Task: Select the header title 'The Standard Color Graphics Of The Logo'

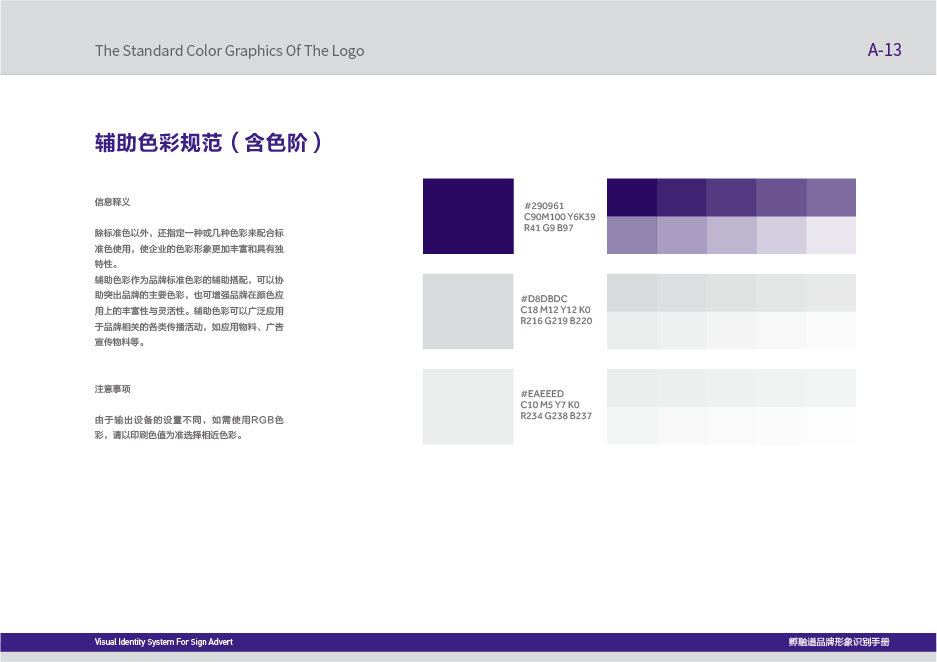Action: pos(229,51)
